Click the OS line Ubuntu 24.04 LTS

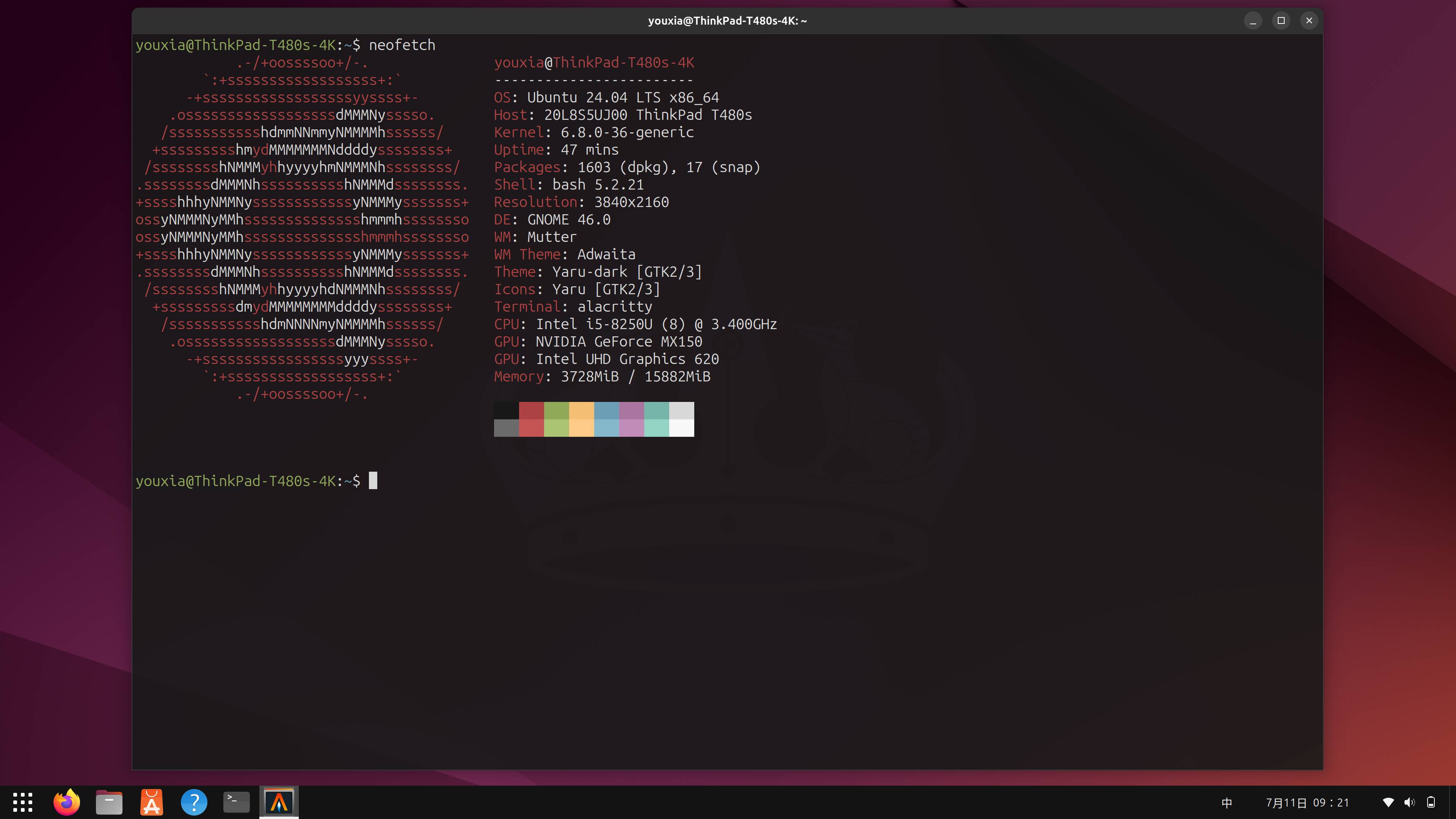click(607, 98)
